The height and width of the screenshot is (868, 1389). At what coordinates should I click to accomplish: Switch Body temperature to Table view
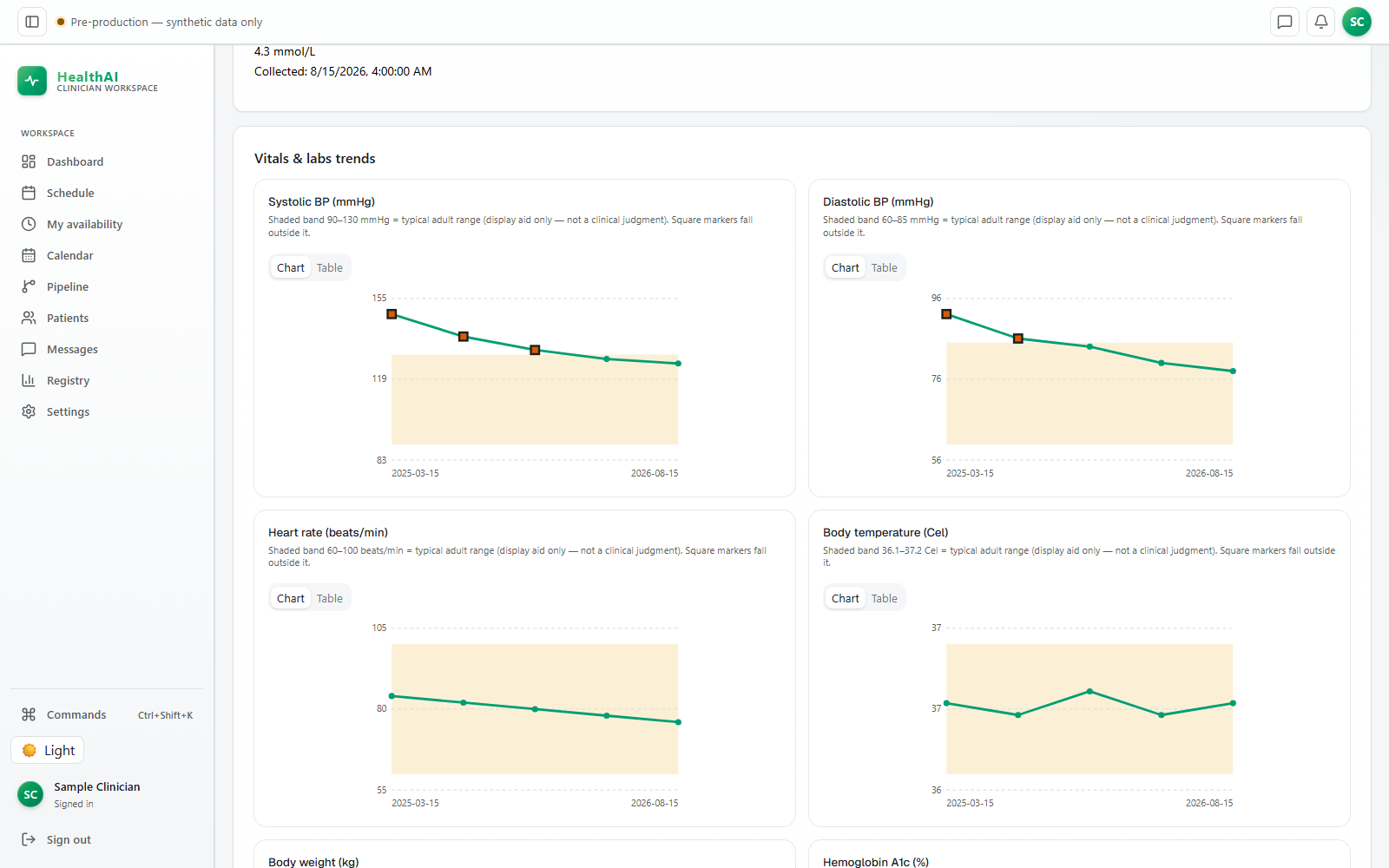[x=885, y=598]
